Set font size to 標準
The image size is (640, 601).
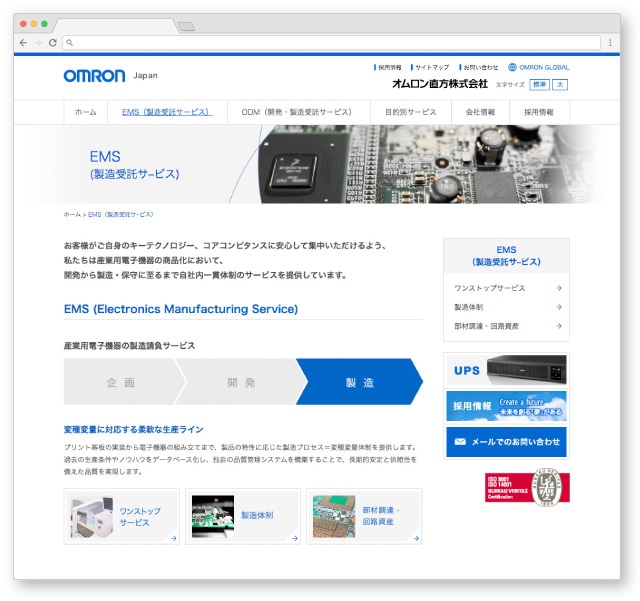coord(539,85)
